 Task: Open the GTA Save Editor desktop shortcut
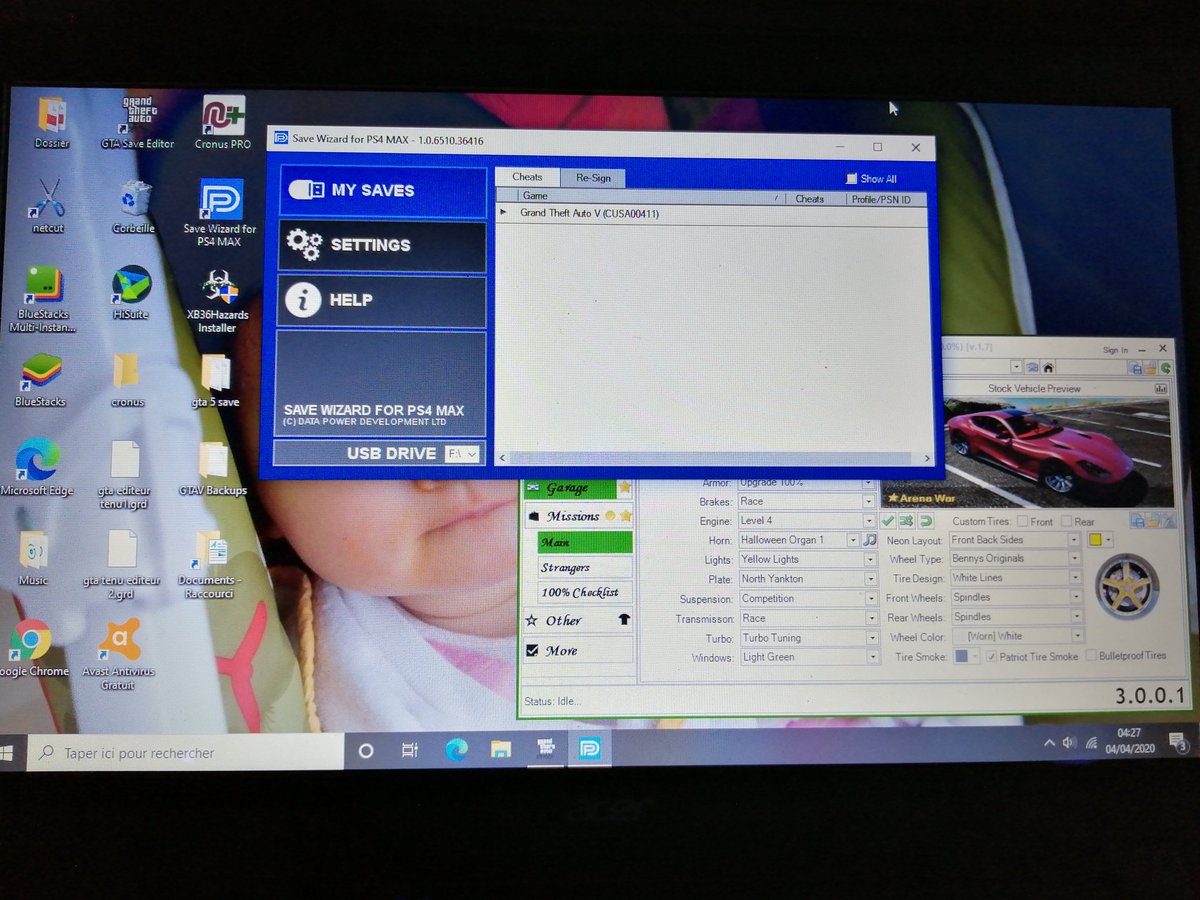[137, 121]
